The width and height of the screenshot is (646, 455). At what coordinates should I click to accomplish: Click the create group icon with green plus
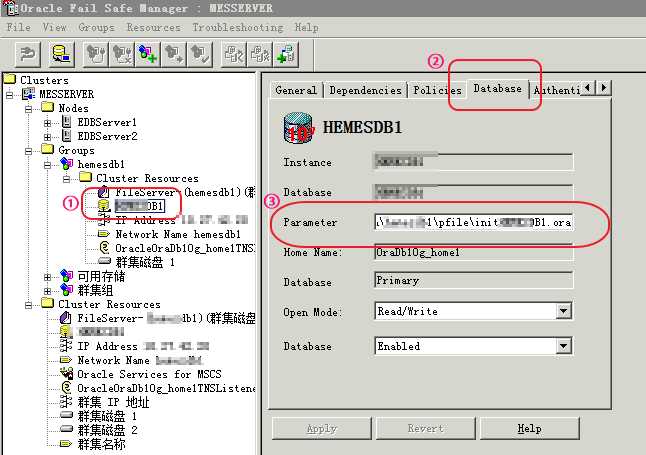coord(148,54)
